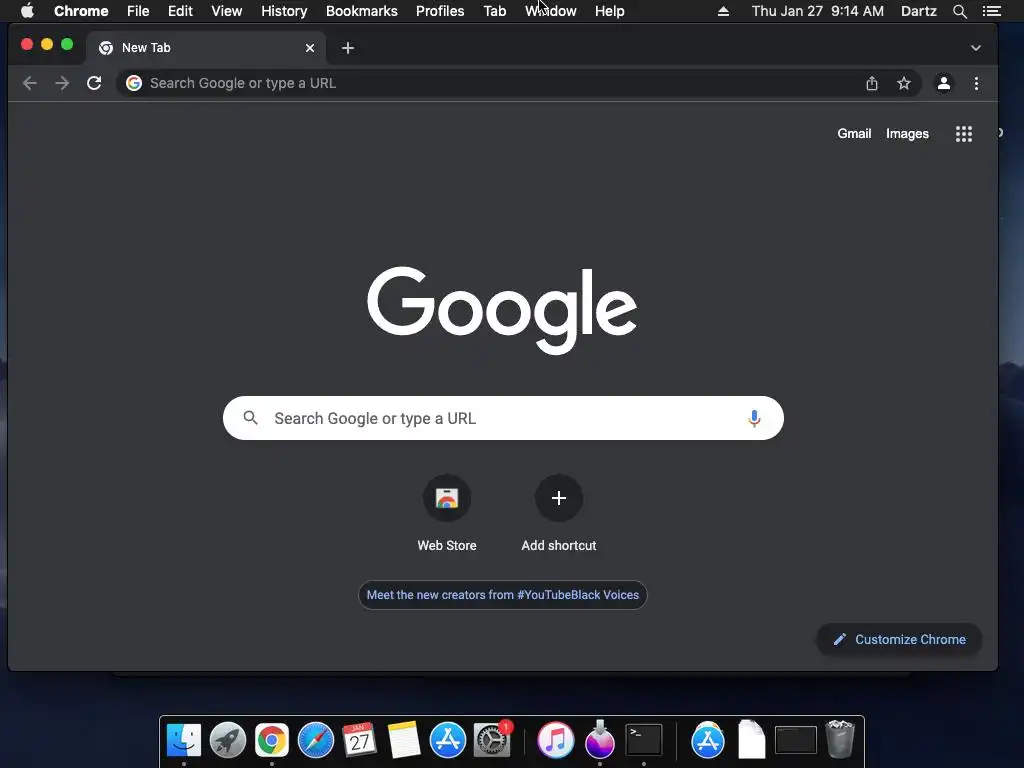This screenshot has width=1024, height=768.
Task: Open the Images link
Action: click(907, 133)
